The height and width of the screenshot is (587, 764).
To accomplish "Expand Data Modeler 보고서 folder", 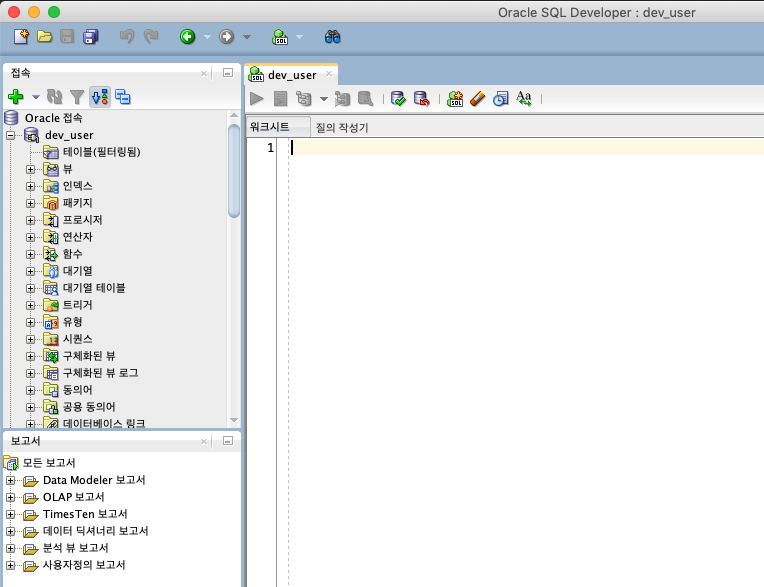I will (10, 481).
